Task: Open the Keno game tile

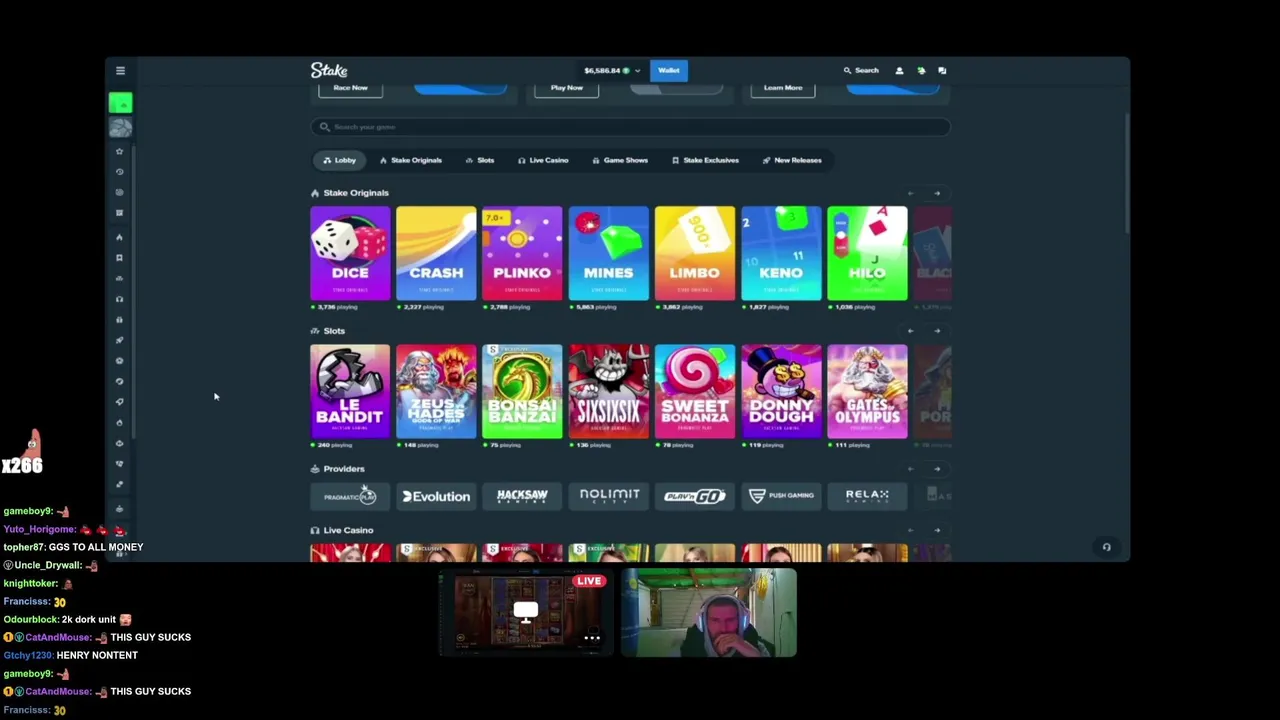Action: [x=781, y=253]
